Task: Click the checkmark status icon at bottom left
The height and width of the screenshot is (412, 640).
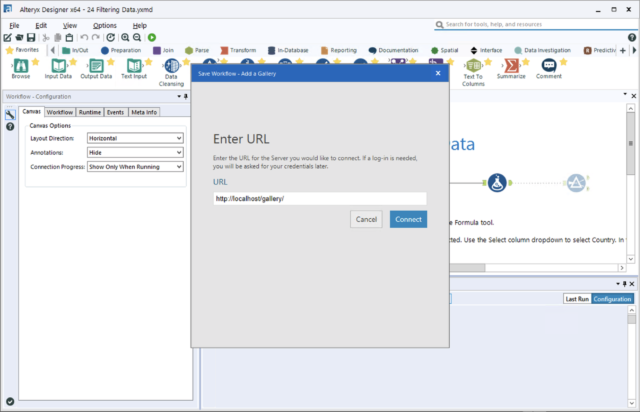Action: coord(10,401)
